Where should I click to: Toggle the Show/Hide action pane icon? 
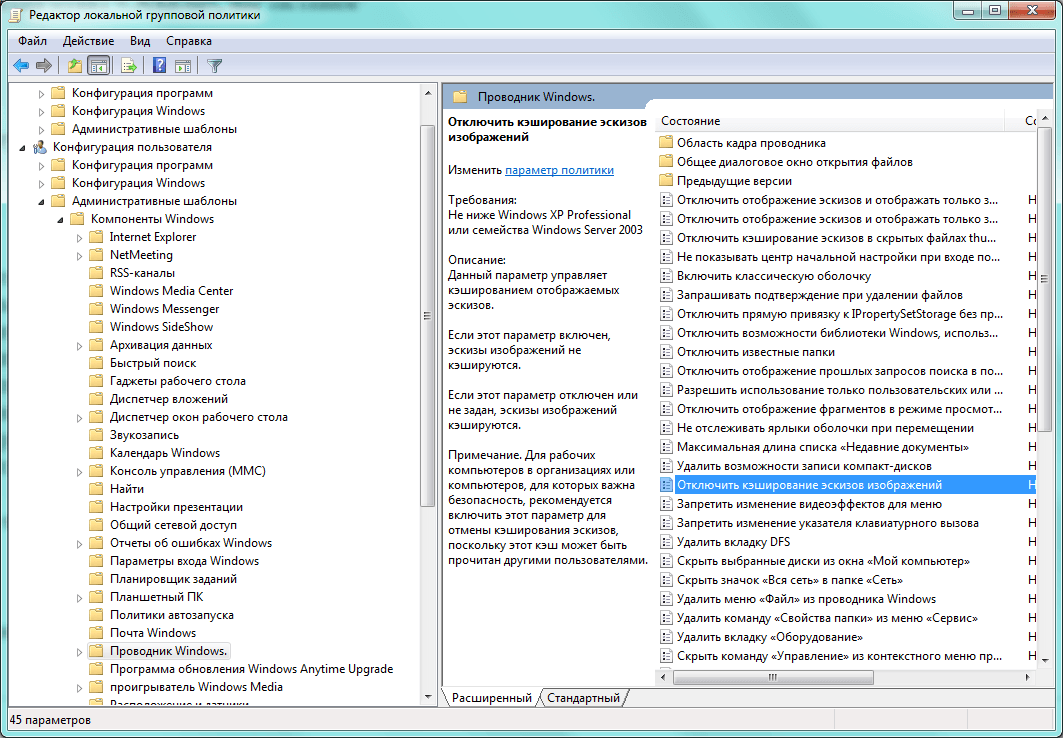pos(182,66)
